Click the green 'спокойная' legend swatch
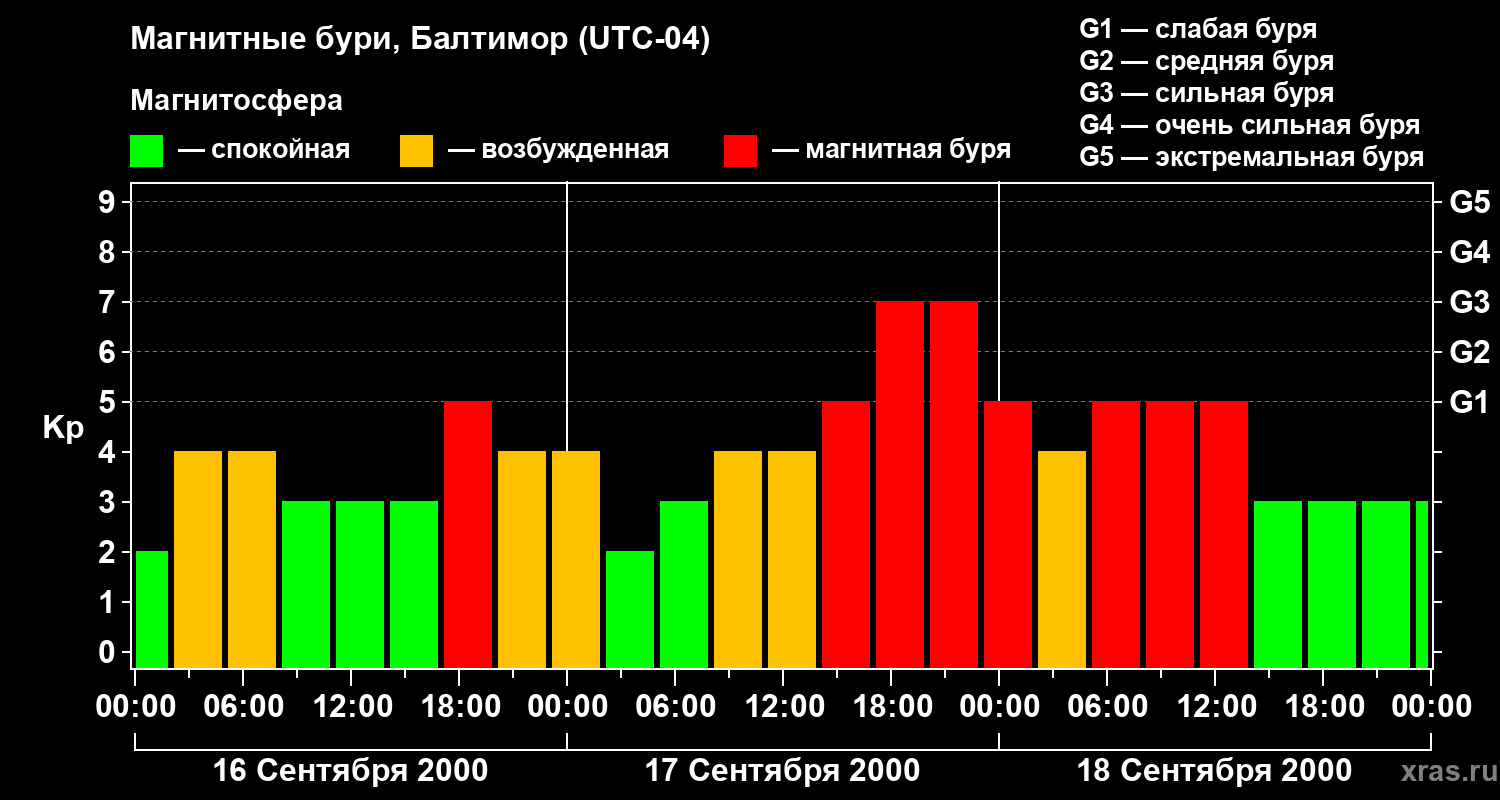The width and height of the screenshot is (1500, 800). pyautogui.click(x=146, y=151)
